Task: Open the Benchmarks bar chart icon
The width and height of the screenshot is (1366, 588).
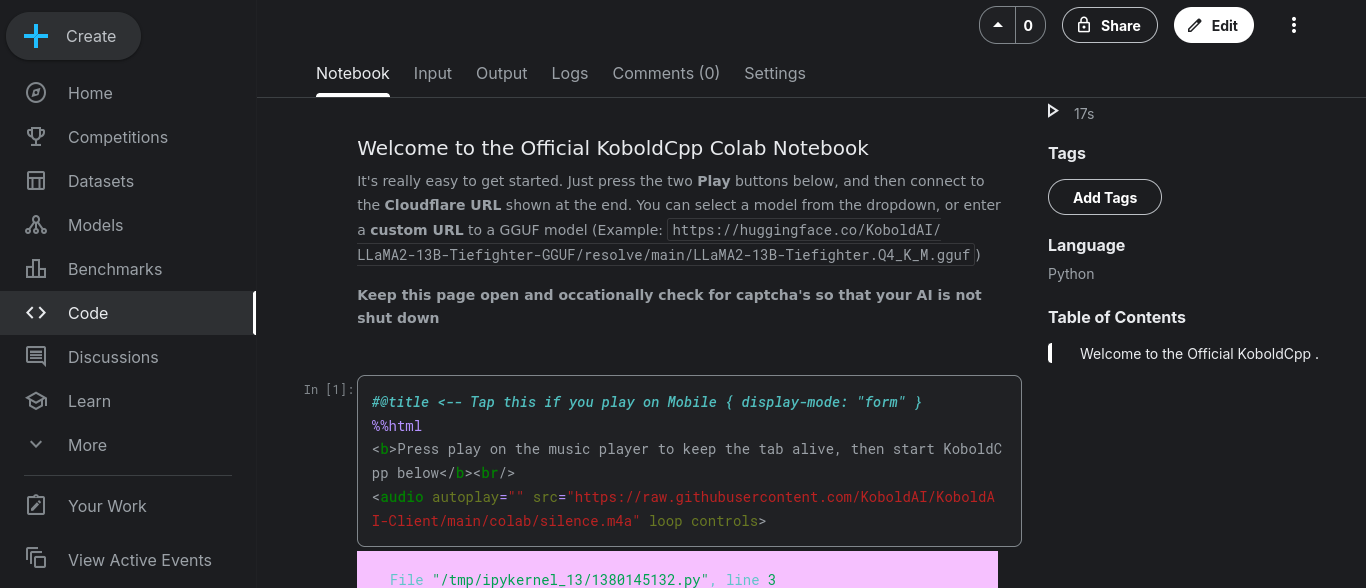Action: pos(36,269)
